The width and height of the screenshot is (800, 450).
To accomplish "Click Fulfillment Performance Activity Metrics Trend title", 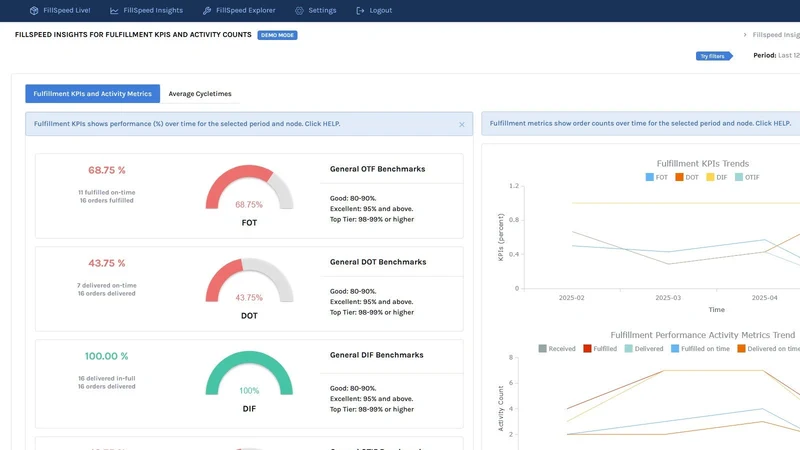I will tap(703, 335).
